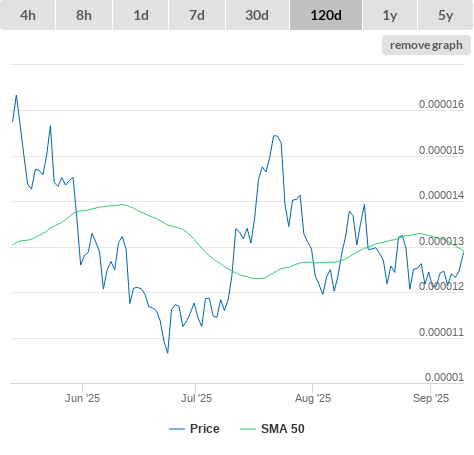Click the 0.000016 y-axis label
The width and height of the screenshot is (474, 455).
(441, 104)
